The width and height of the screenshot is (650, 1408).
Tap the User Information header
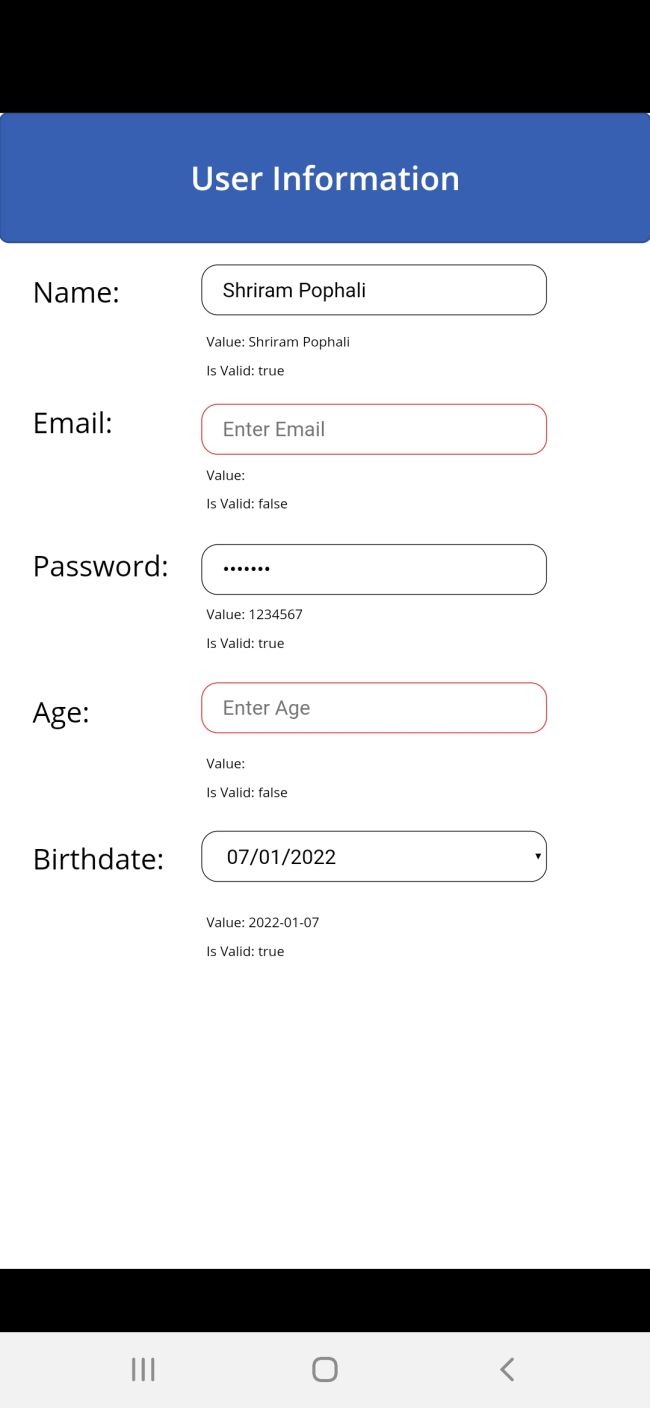325,177
